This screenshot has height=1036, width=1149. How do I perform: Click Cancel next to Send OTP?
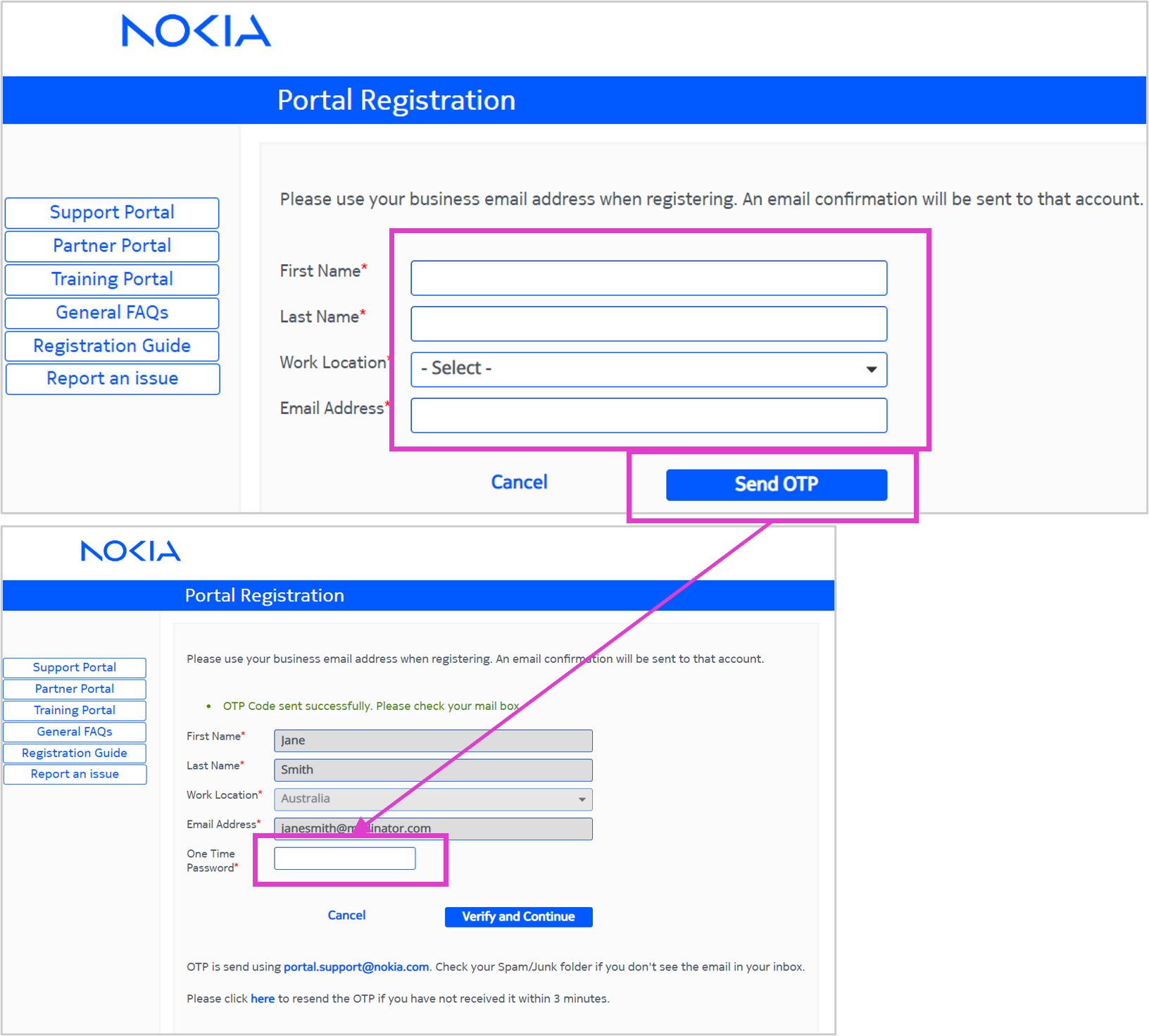(x=519, y=482)
